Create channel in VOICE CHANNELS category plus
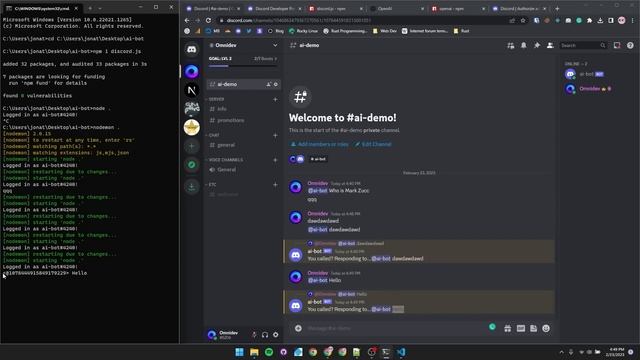Screen dimensions: 640x360 pyautogui.click(x=275, y=160)
